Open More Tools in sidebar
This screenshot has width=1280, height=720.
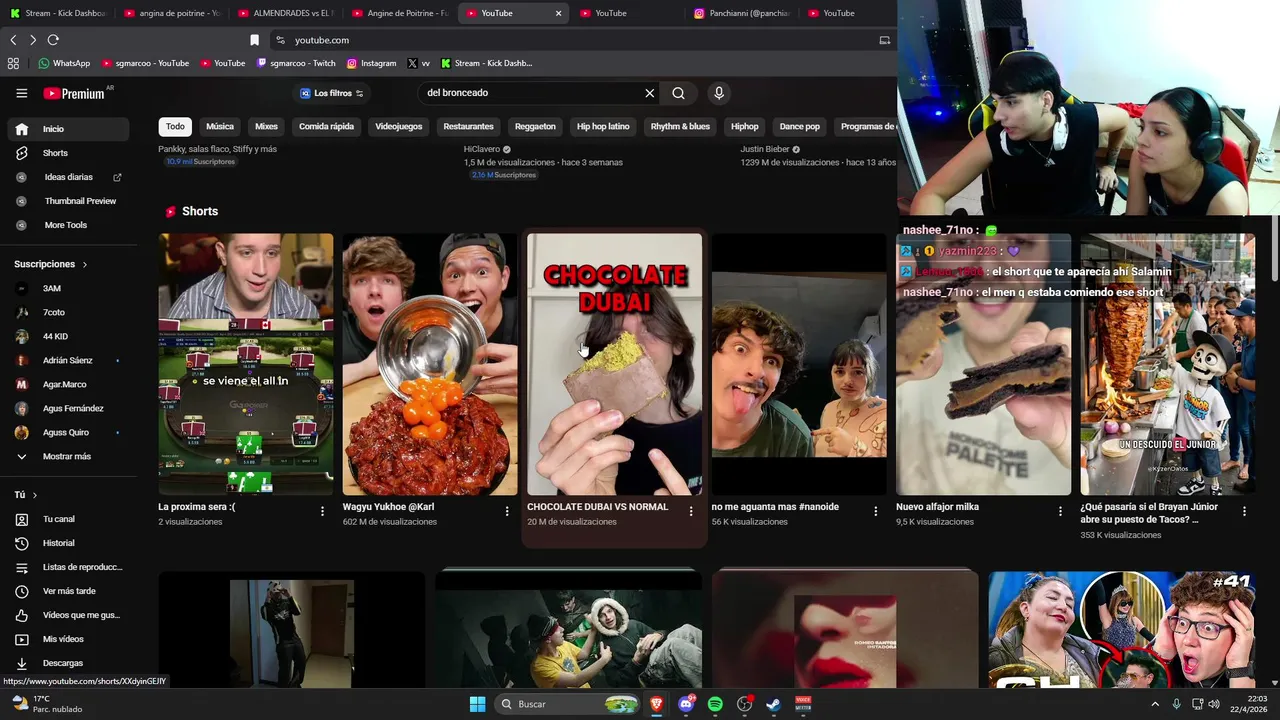[68, 225]
